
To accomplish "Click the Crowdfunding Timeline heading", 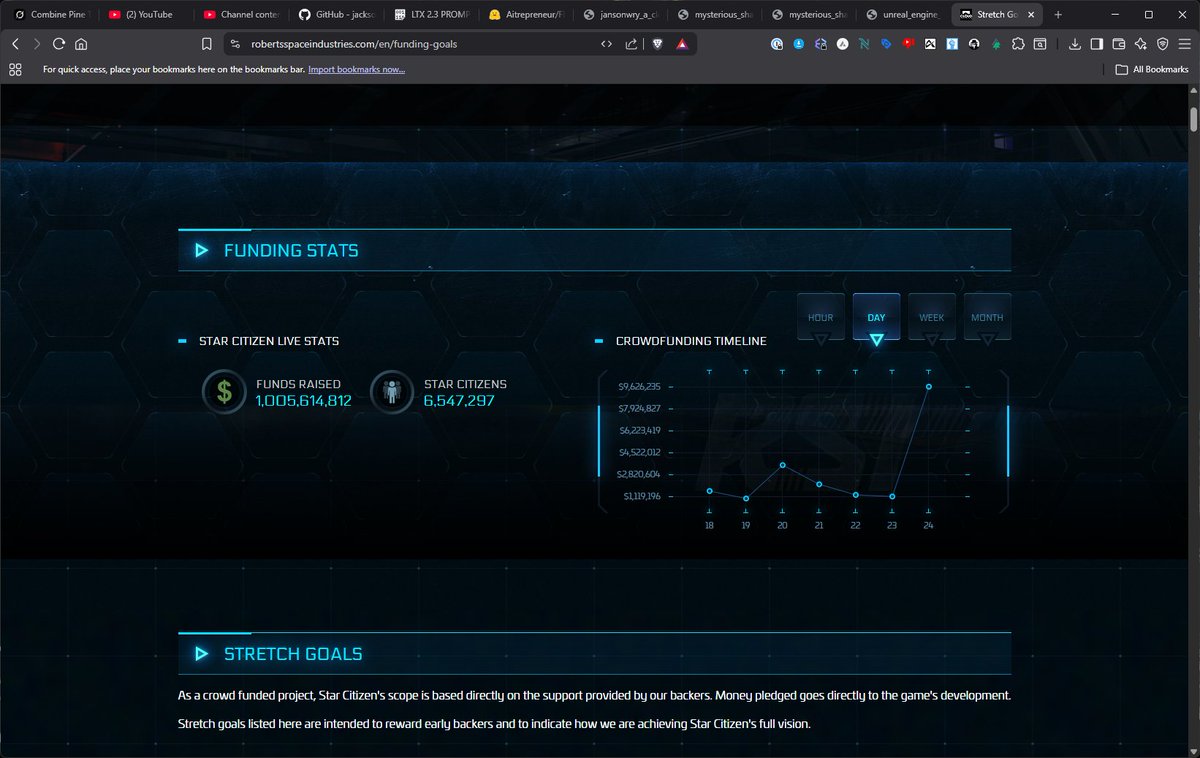I will tap(691, 341).
